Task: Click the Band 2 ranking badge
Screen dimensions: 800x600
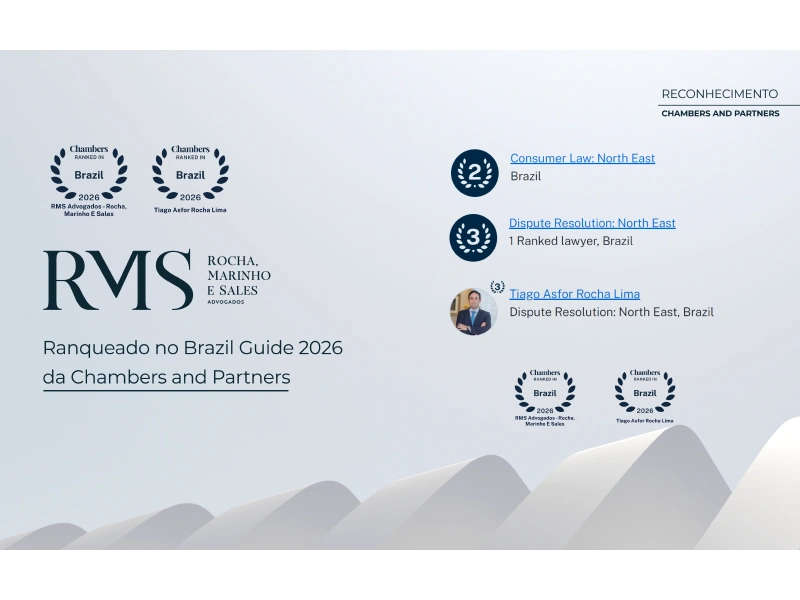Action: [x=474, y=173]
